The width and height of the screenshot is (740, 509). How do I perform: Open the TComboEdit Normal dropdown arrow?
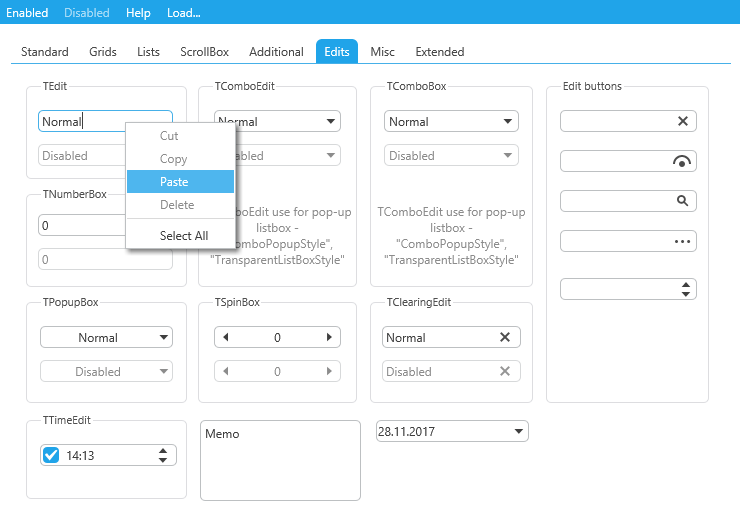tap(331, 121)
